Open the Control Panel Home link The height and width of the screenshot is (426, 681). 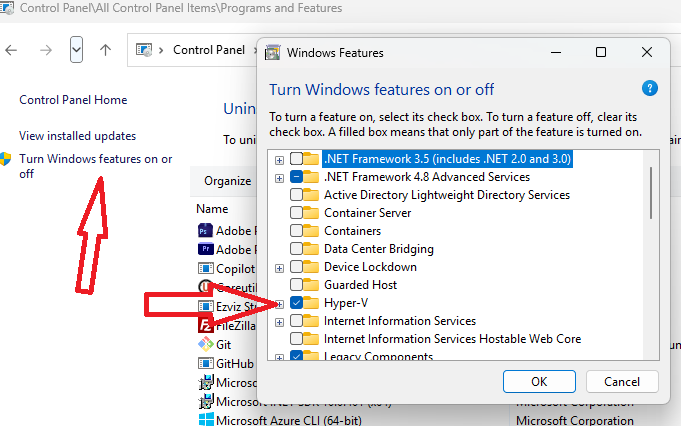click(73, 100)
